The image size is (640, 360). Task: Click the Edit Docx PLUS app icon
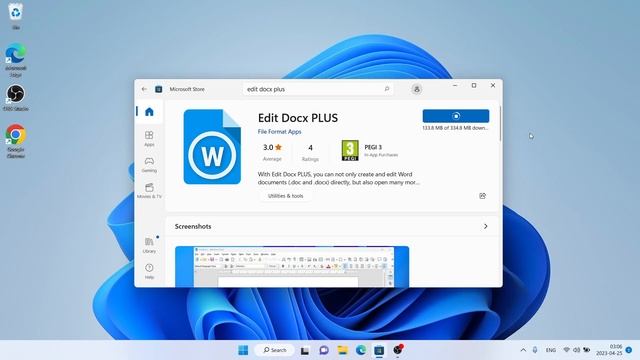pyautogui.click(x=212, y=147)
